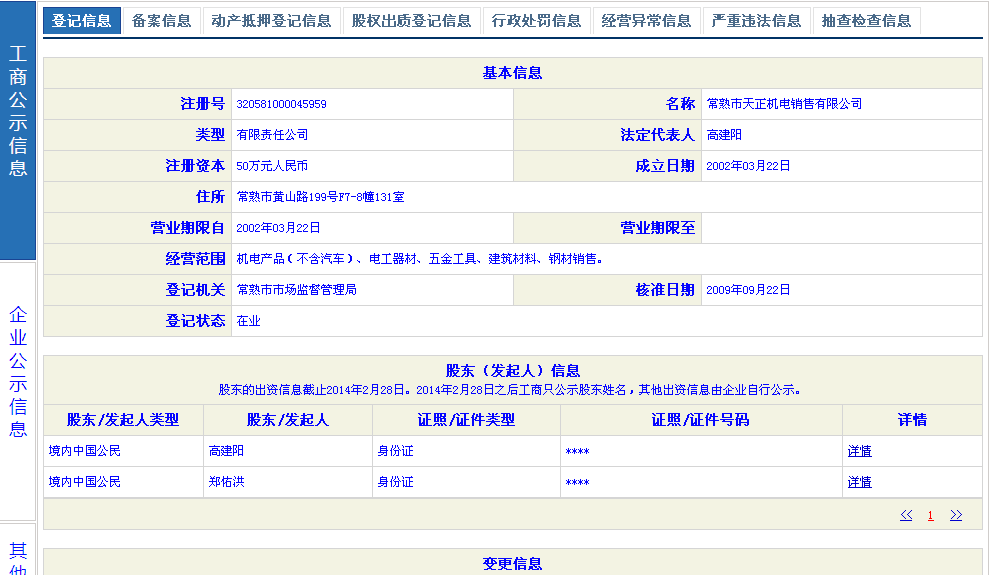Switch to the 经营异常信息 tab

pos(647,21)
